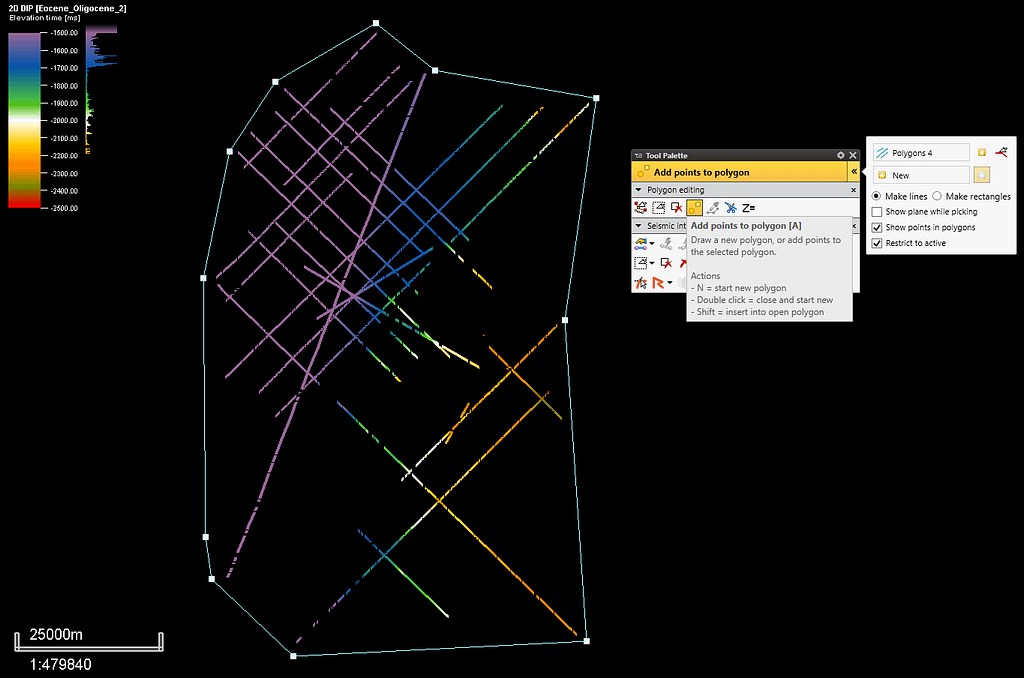This screenshot has height=678, width=1024.
Task: Click the New polygon name button
Action: tap(920, 174)
